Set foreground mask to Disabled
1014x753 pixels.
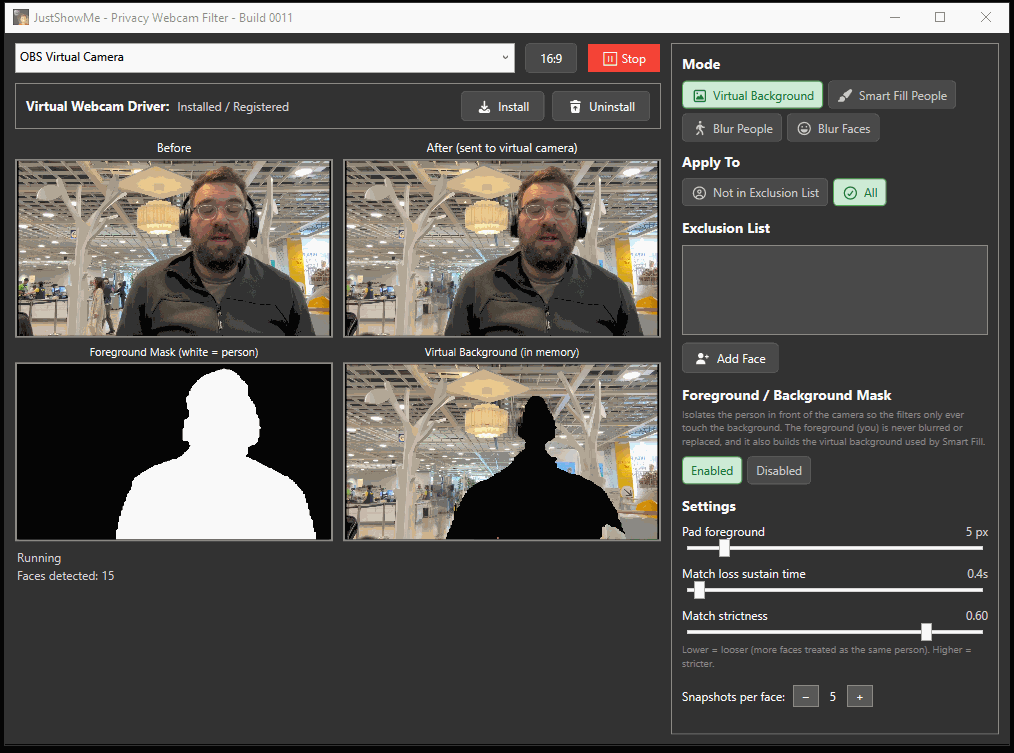click(779, 470)
